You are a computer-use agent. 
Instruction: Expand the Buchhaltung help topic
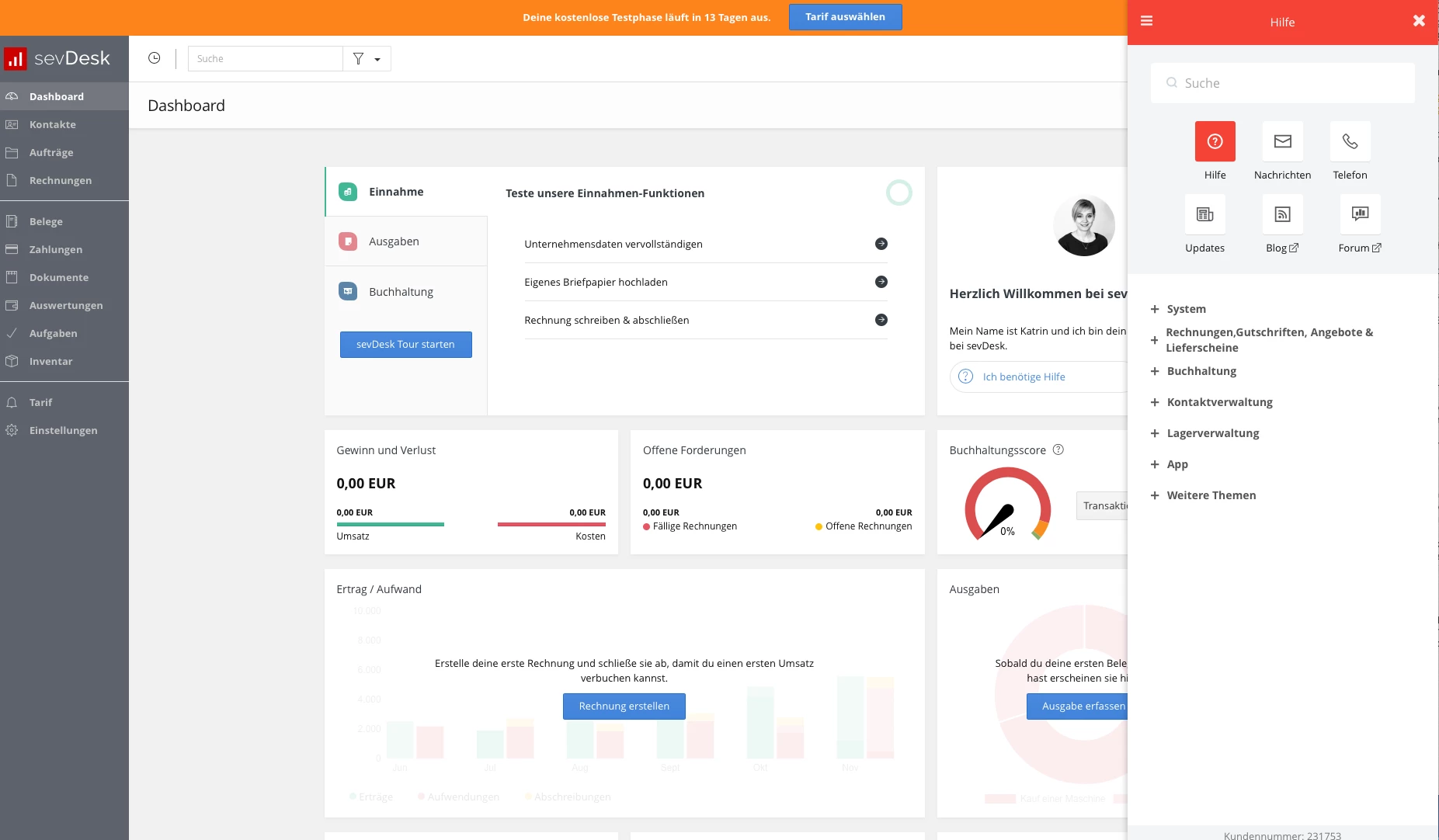click(x=1193, y=371)
